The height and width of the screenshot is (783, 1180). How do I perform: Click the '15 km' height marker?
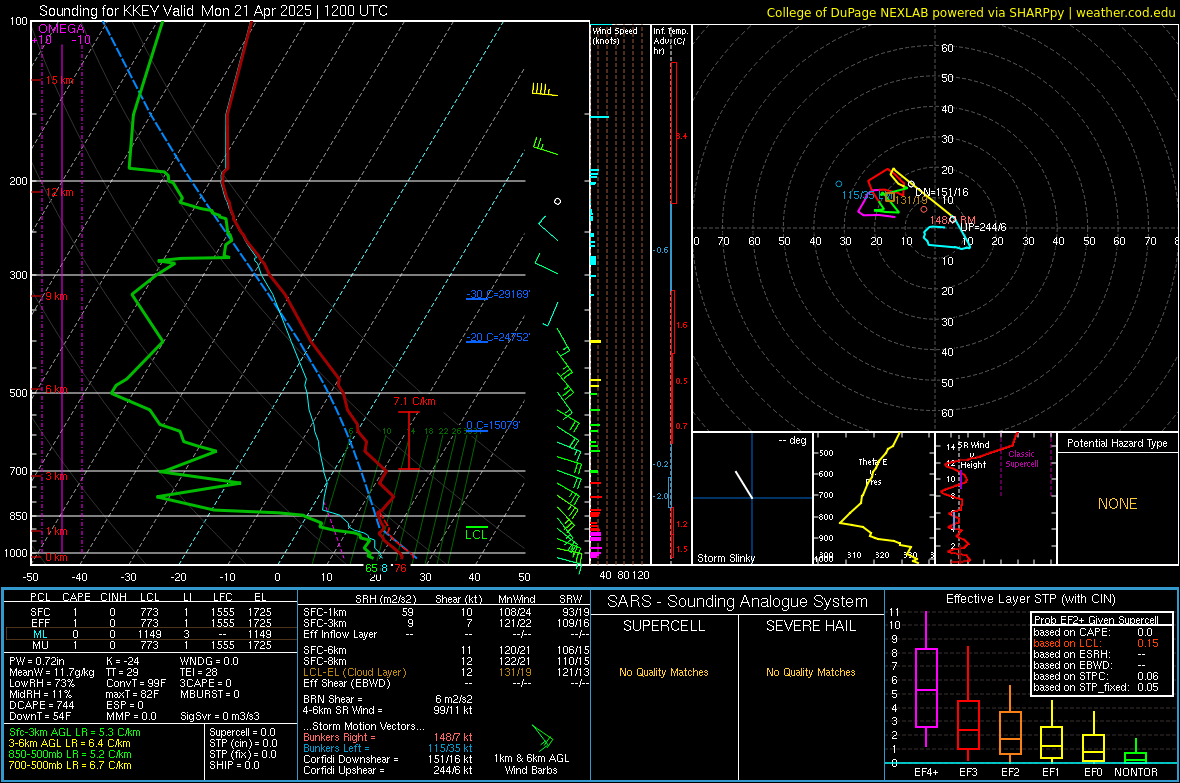[x=59, y=80]
